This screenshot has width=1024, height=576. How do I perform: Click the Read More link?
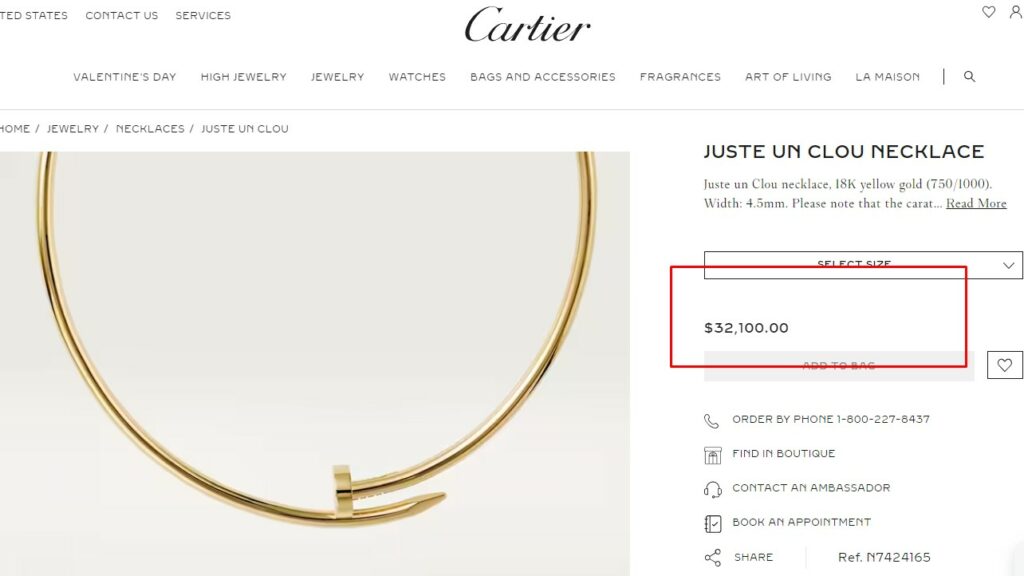tap(976, 203)
